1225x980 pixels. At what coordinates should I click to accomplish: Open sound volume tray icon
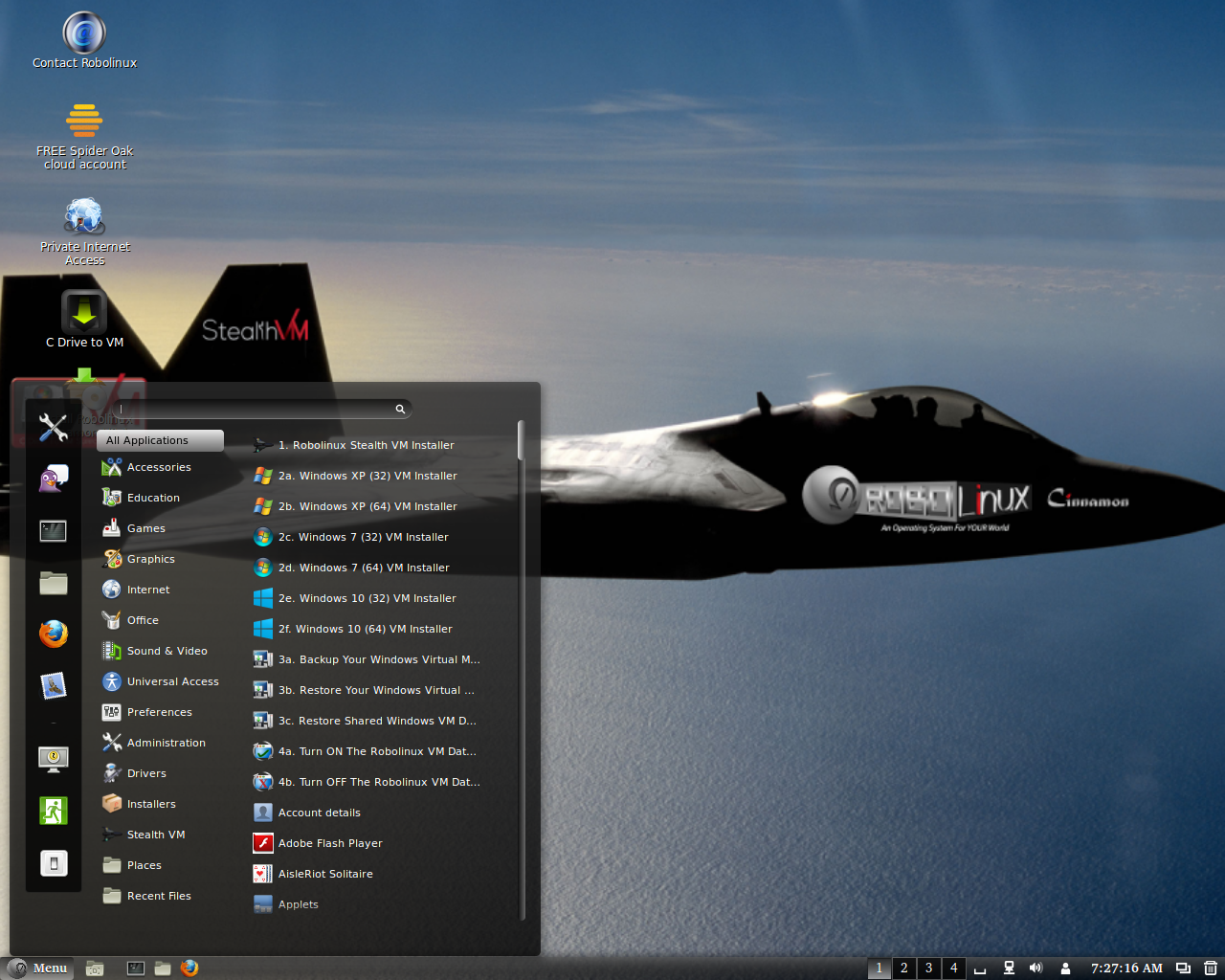coord(1036,968)
